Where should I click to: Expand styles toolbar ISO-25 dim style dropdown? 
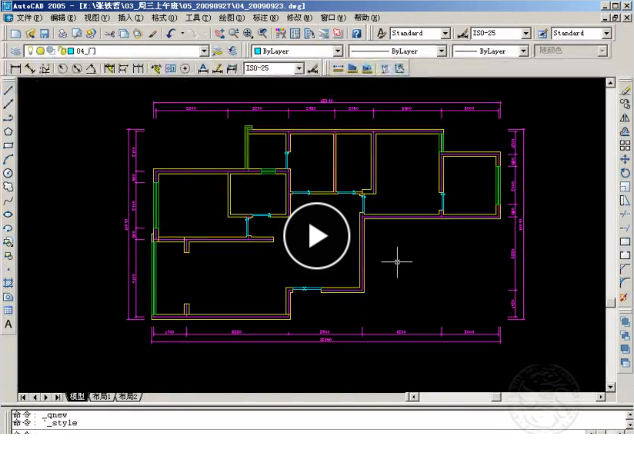pos(526,33)
